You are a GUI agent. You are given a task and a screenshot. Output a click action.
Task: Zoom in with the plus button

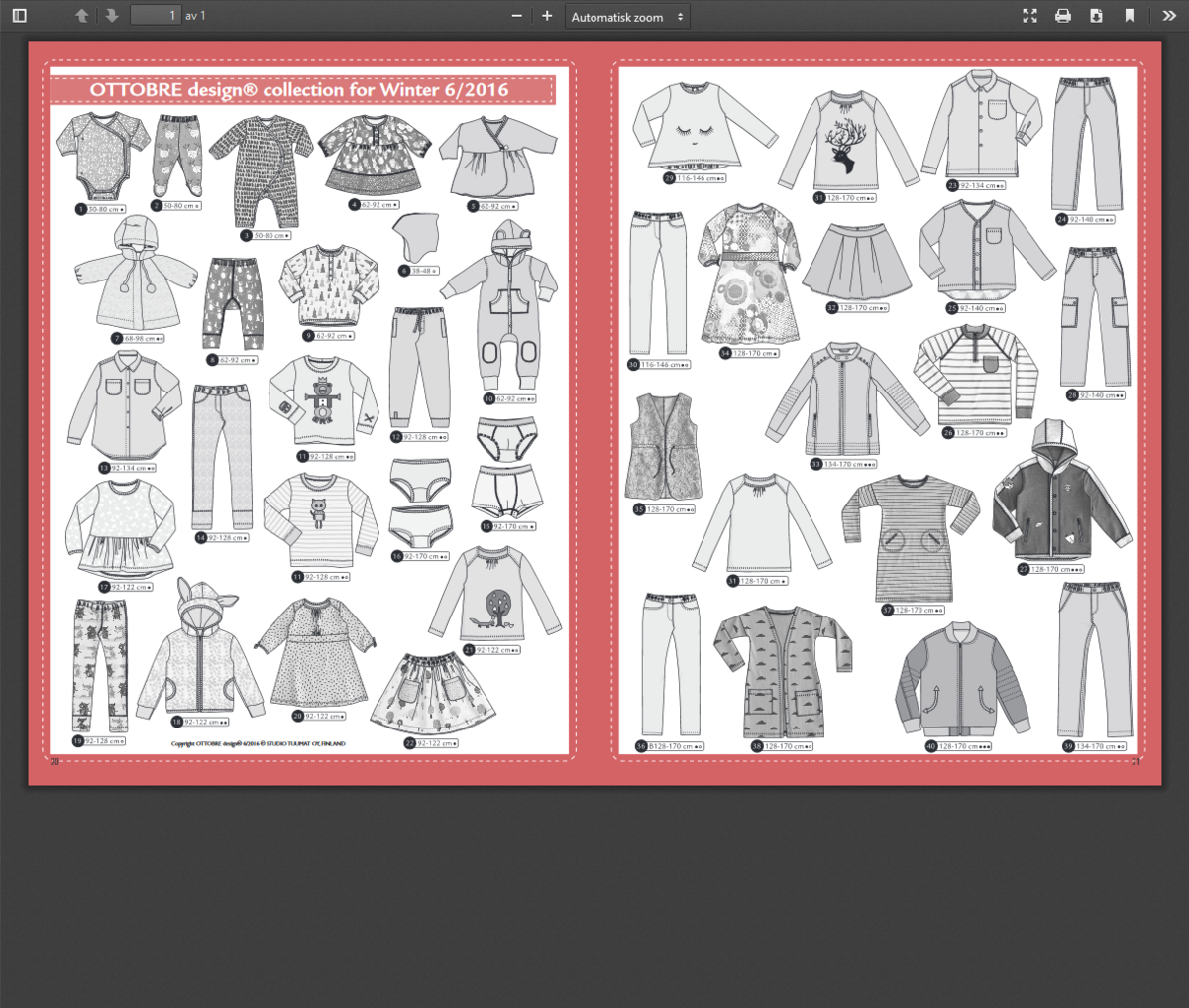pyautogui.click(x=547, y=16)
